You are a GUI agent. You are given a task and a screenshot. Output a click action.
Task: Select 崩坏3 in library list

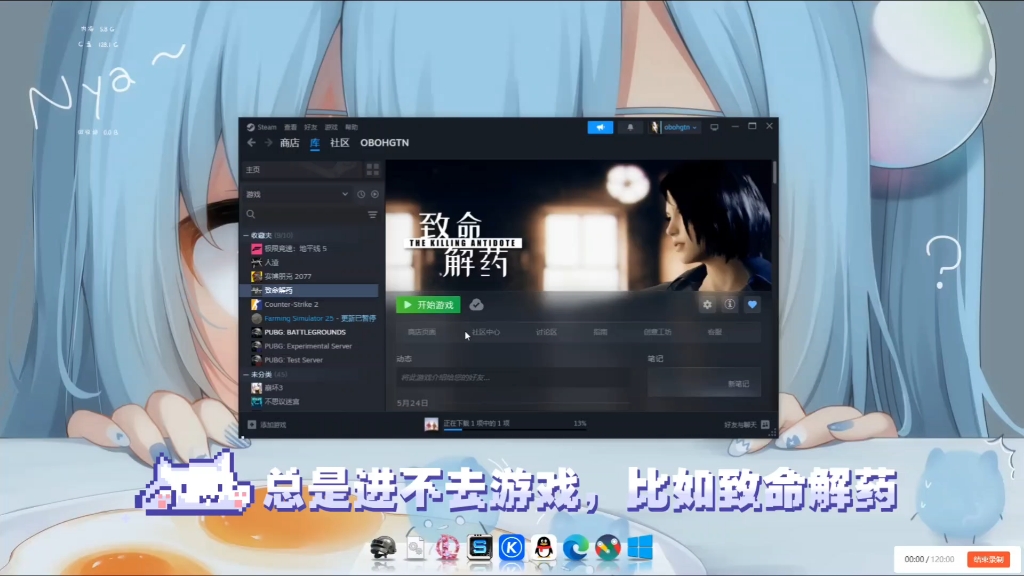[x=310, y=388]
